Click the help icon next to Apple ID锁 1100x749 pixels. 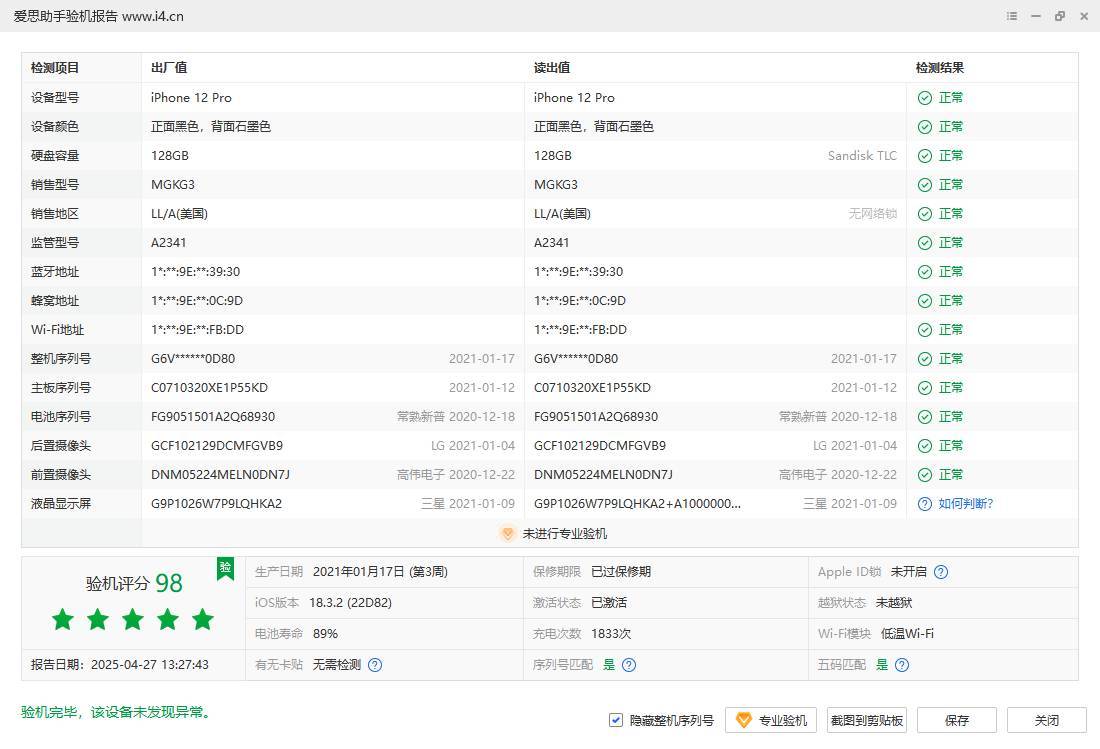point(941,572)
